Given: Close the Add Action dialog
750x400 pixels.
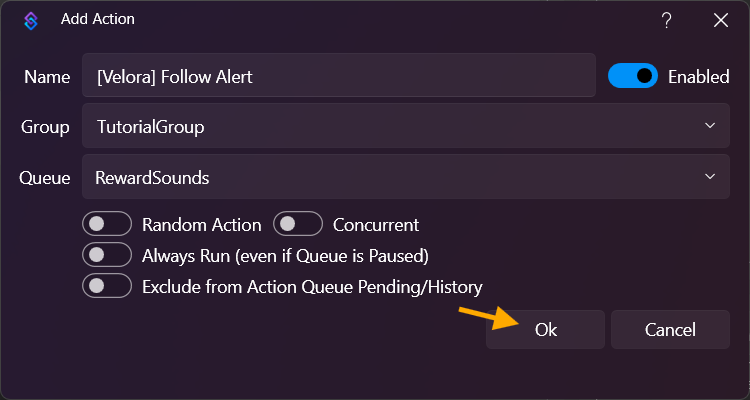Looking at the screenshot, I should point(720,20).
